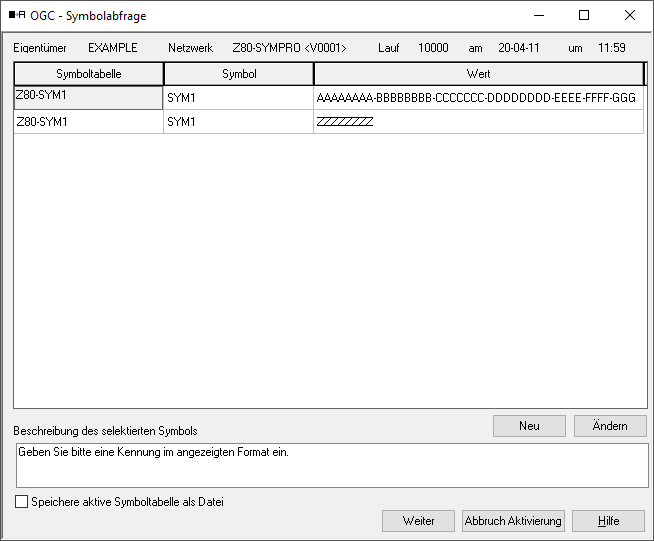Click the Symbol column header
The height and width of the screenshot is (541, 654).
point(238,74)
